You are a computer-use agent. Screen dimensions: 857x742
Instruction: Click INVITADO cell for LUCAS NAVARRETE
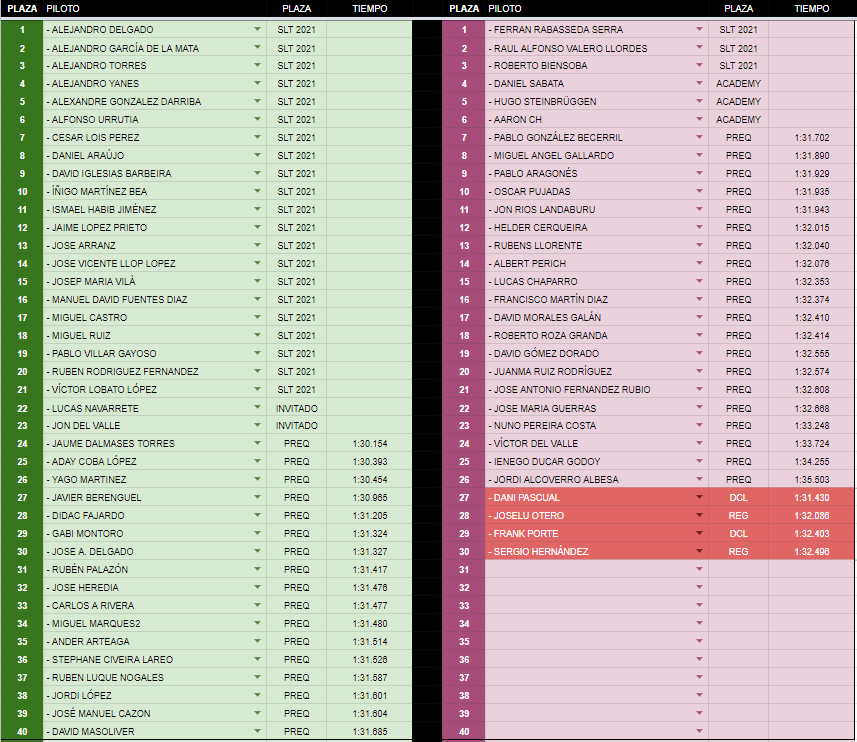click(x=296, y=408)
